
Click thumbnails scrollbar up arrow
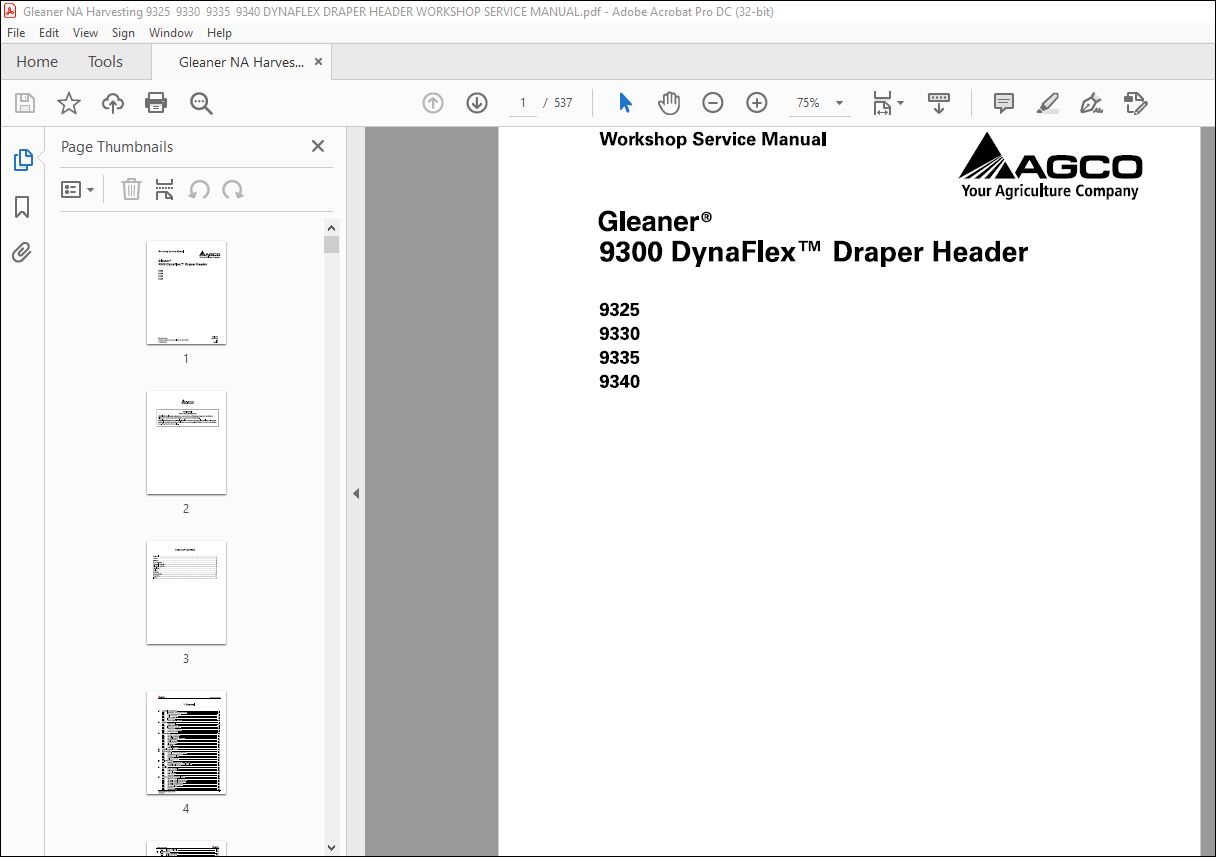[332, 227]
